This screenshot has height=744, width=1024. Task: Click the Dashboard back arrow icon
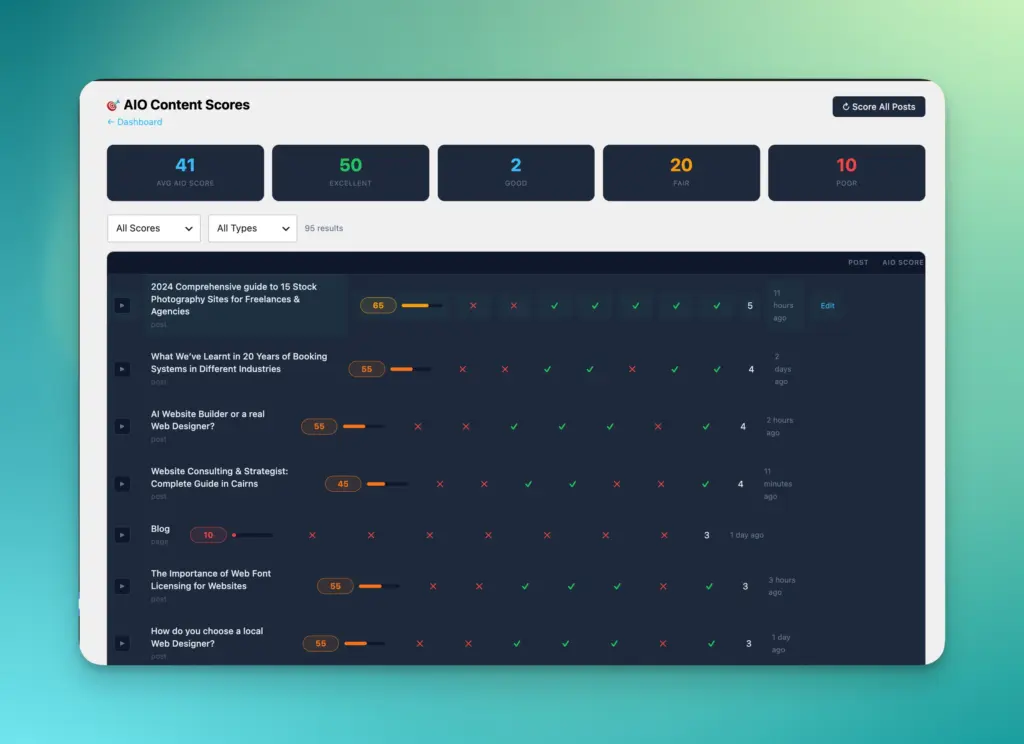[110, 122]
